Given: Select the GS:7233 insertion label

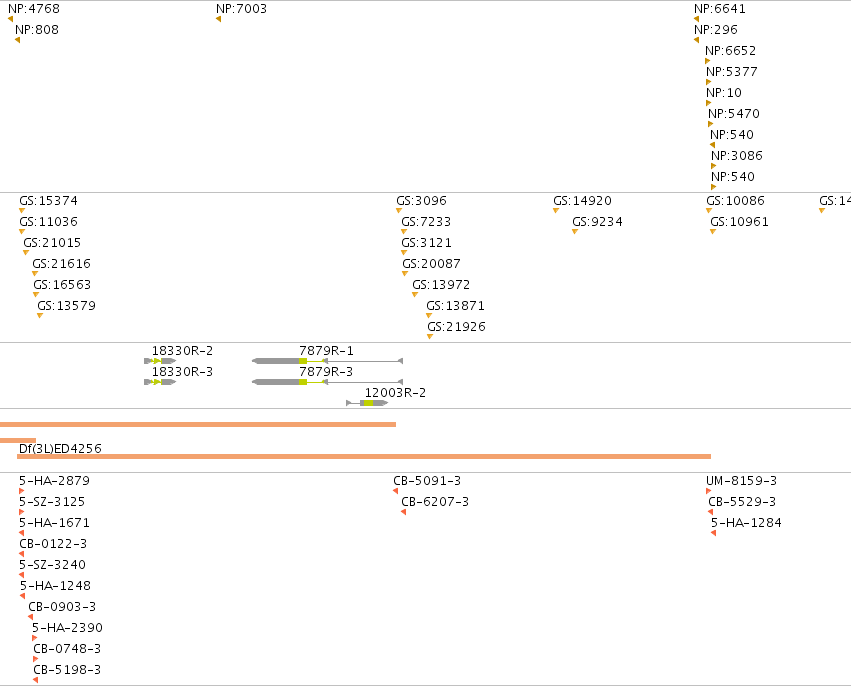Looking at the screenshot, I should (x=426, y=222).
